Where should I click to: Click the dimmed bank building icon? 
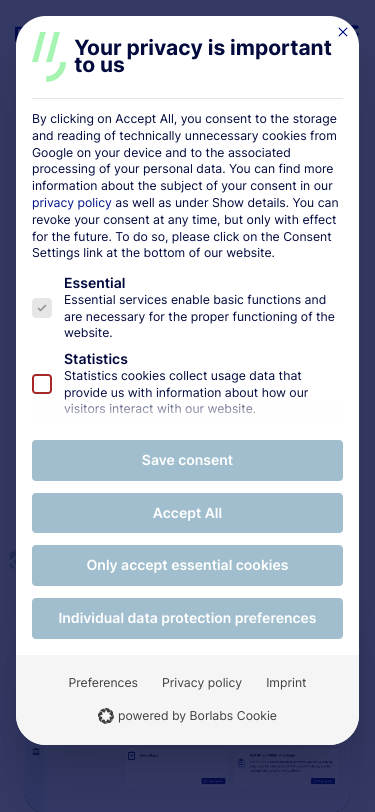point(36,751)
